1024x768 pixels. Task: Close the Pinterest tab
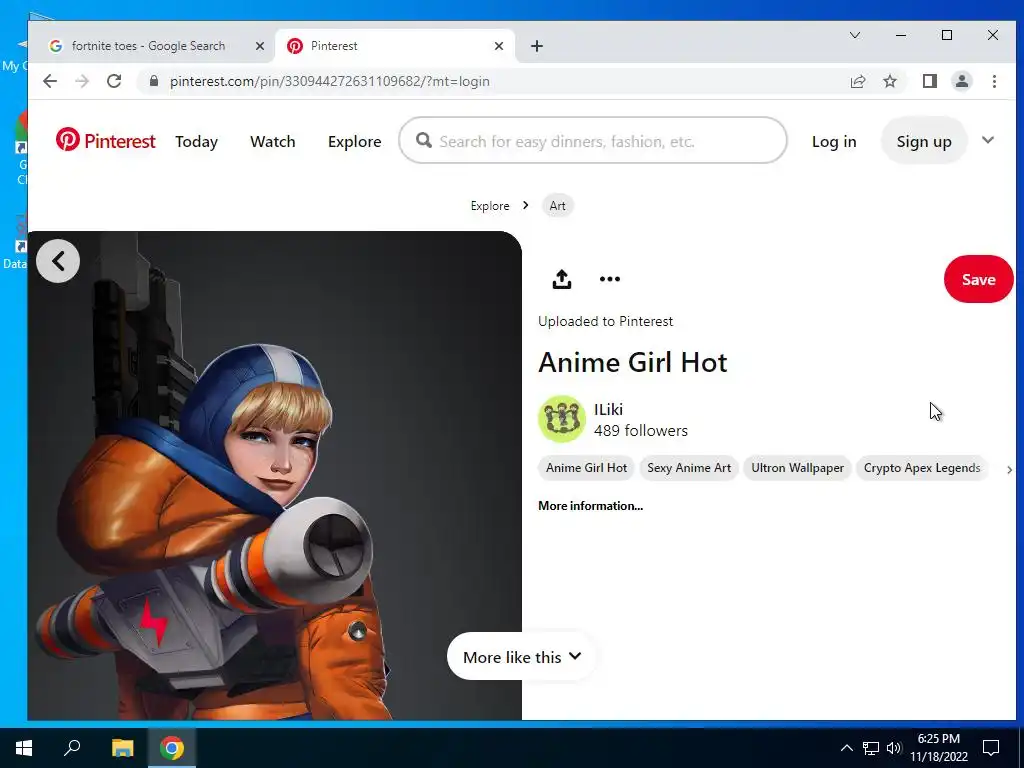point(499,46)
